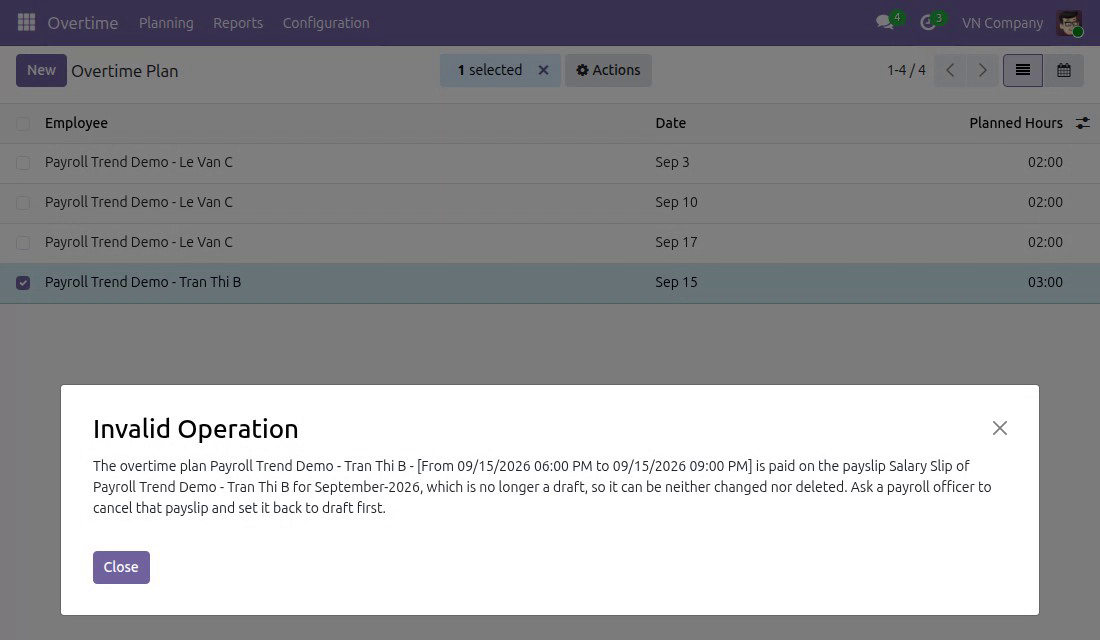Open the VN Company switcher
The height and width of the screenshot is (640, 1100).
tap(1002, 22)
